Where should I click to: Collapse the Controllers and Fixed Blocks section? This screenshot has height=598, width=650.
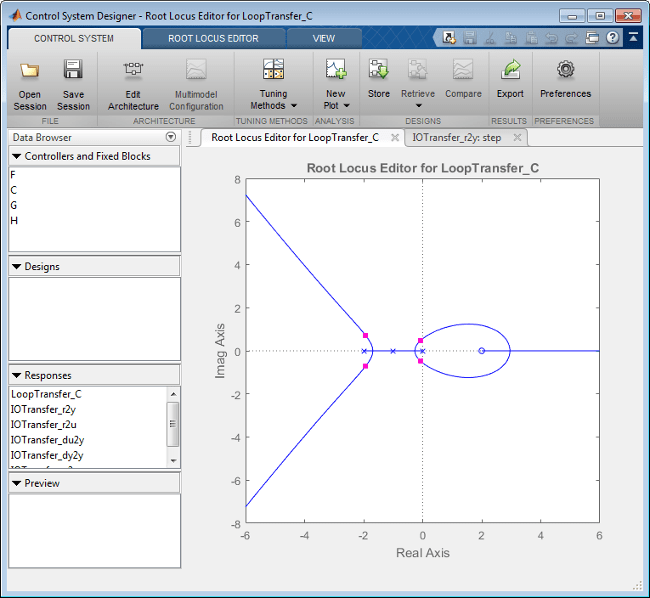point(16,157)
